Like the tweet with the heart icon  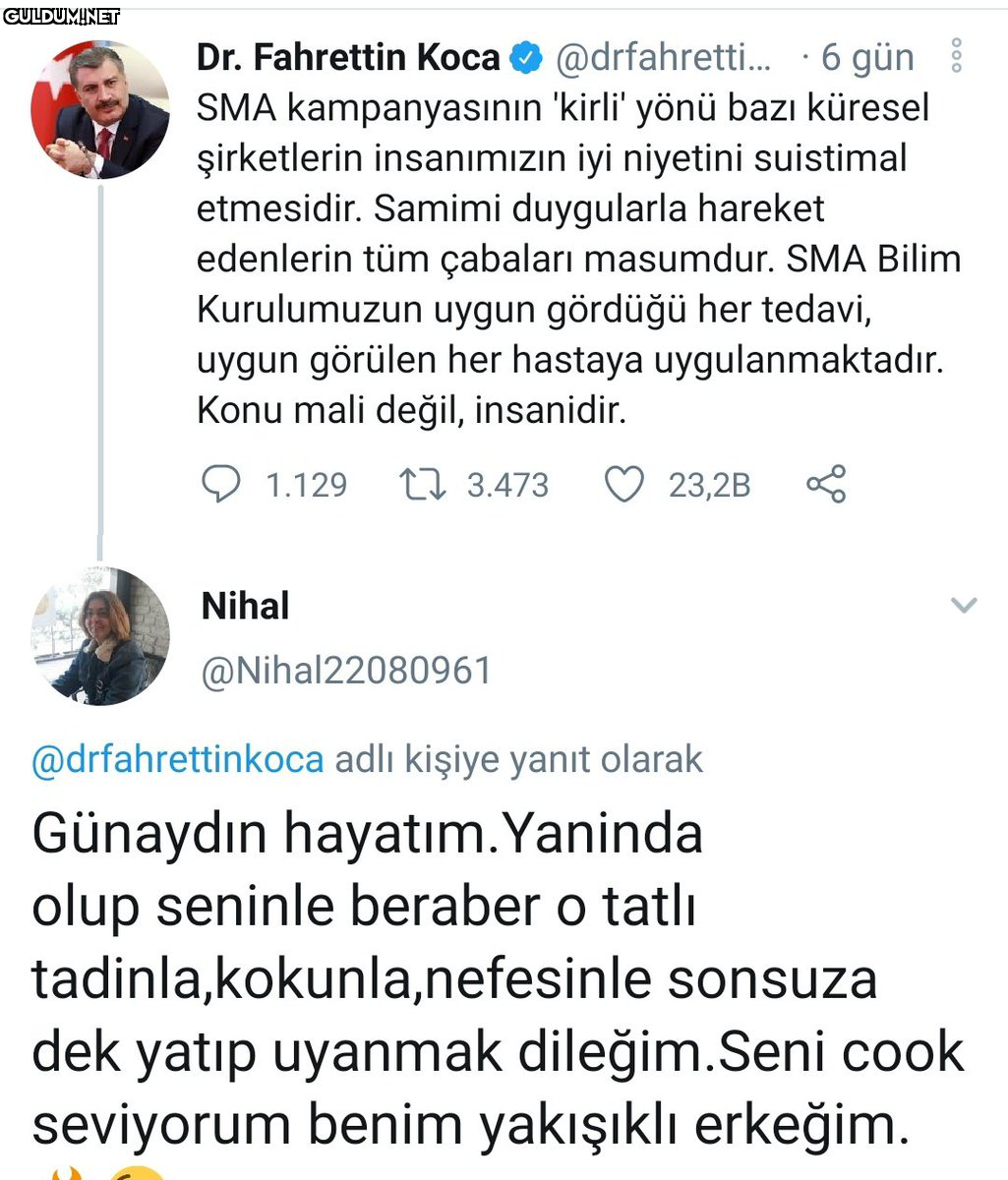623,484
